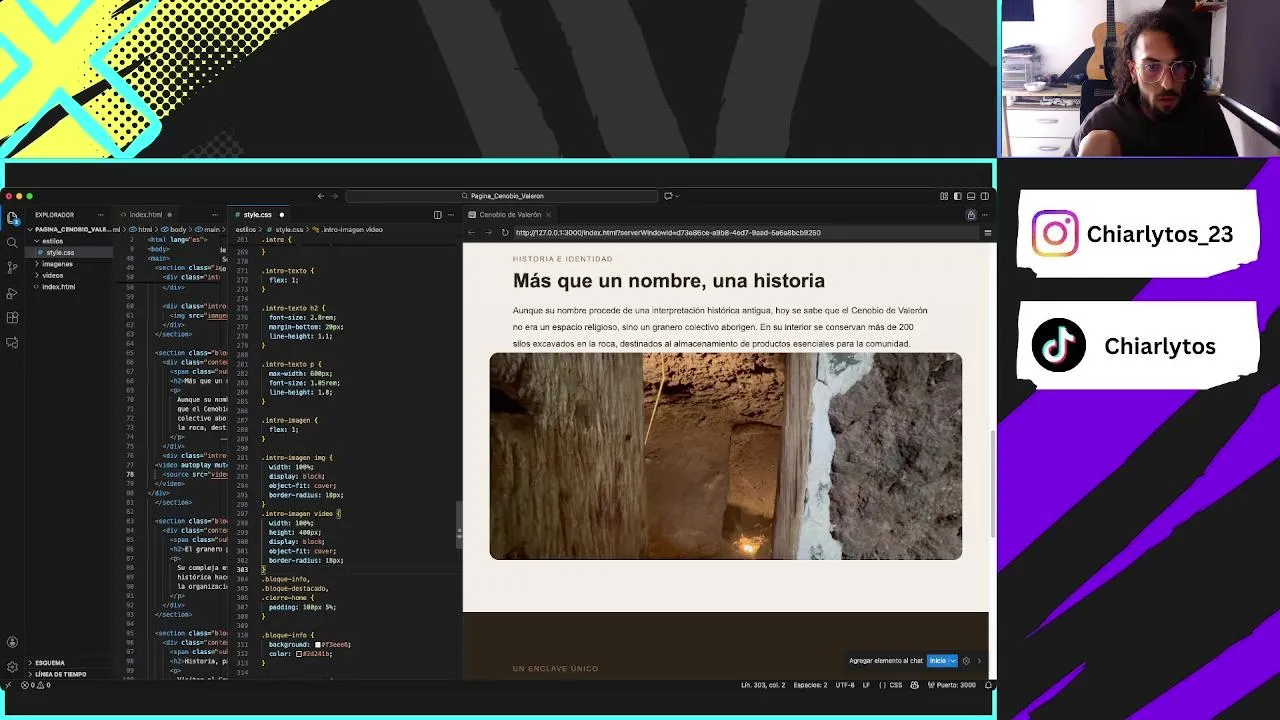This screenshot has width=1280, height=720.
Task: Click the Chiarlytos TikTok overlay
Action: point(1137,346)
